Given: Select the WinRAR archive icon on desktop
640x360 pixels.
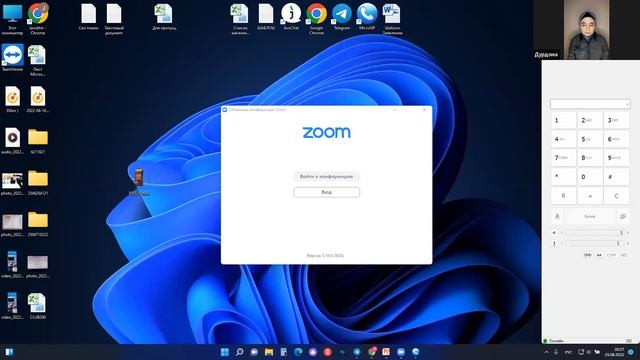Looking at the screenshot, I should 139,182.
